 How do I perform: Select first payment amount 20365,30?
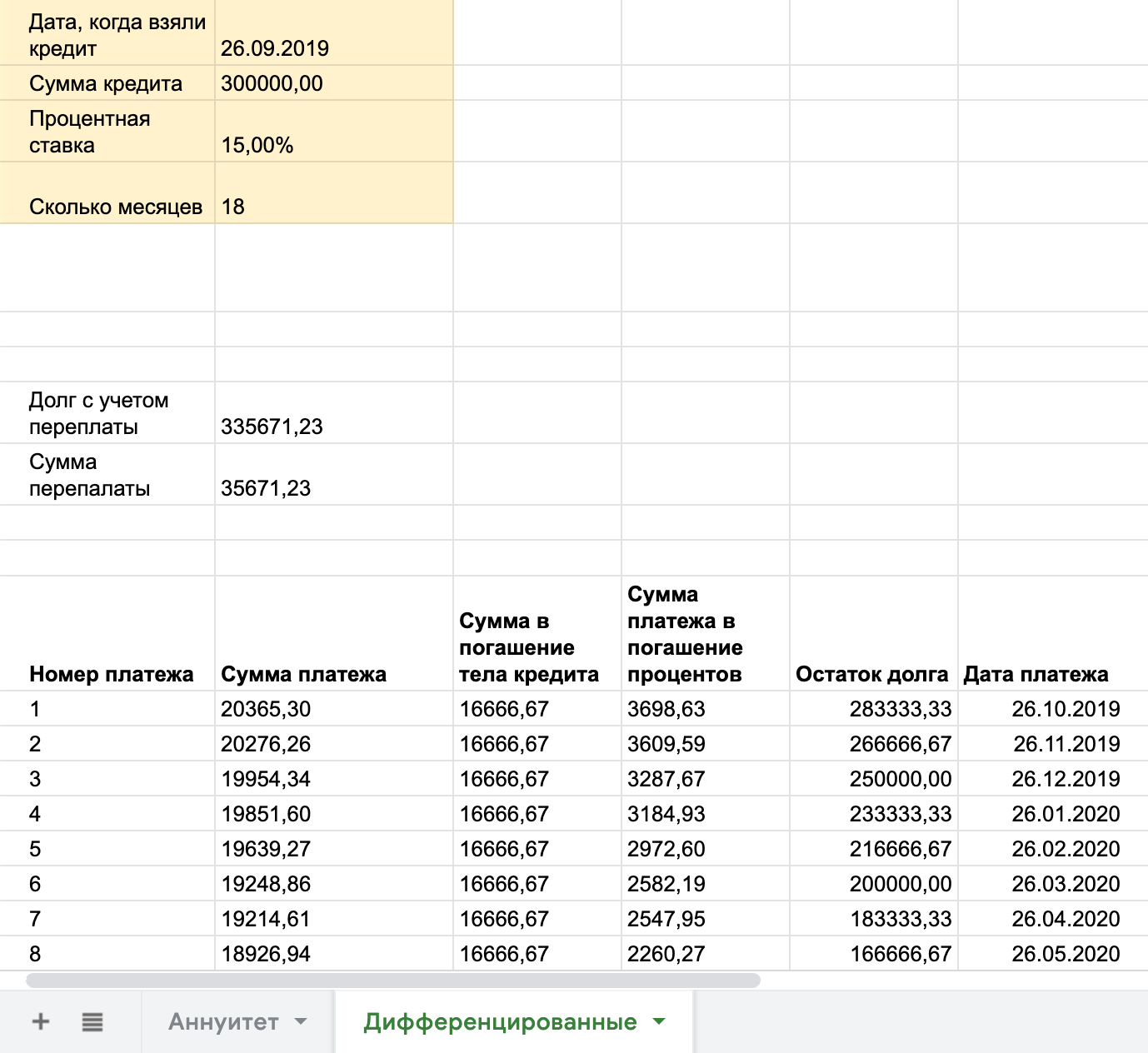point(334,709)
